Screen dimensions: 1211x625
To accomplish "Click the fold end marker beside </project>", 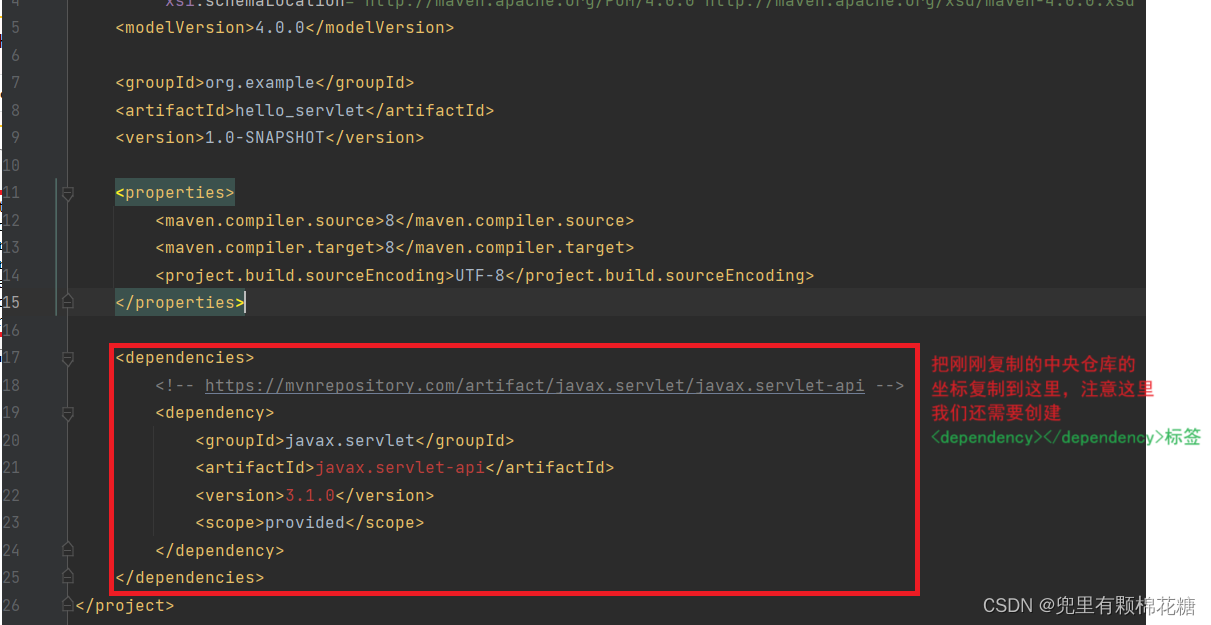I will pyautogui.click(x=68, y=603).
